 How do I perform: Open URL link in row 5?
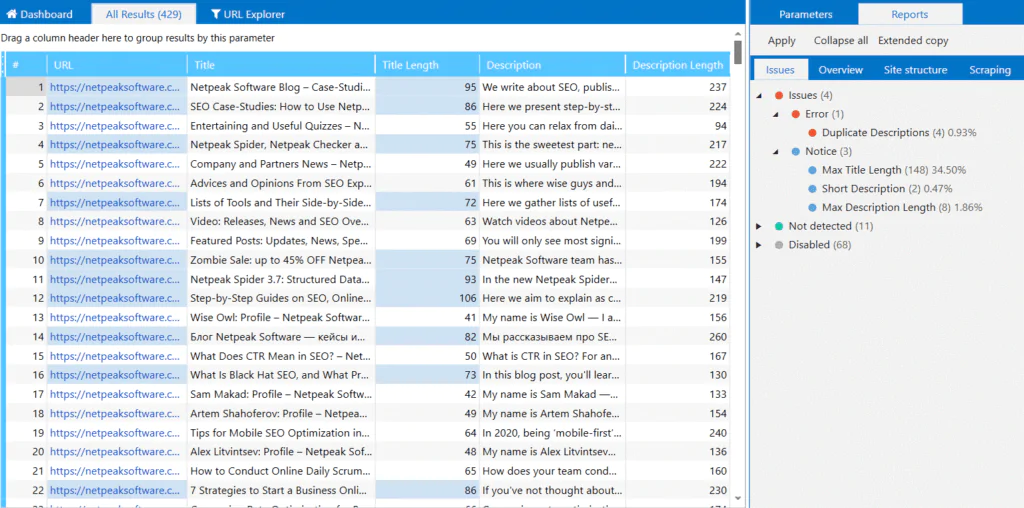coord(115,164)
